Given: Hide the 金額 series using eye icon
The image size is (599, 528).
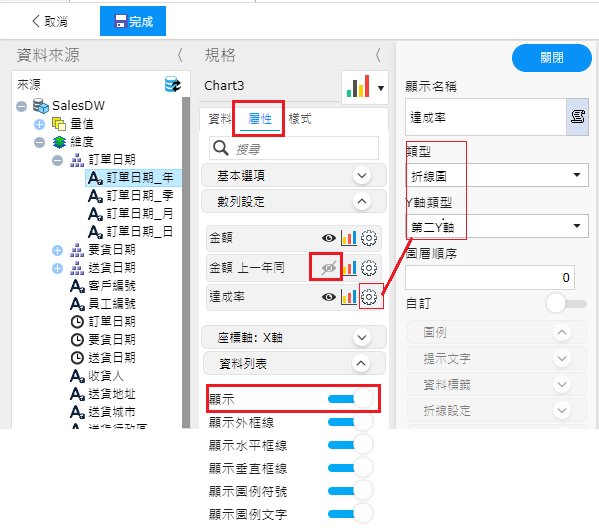Looking at the screenshot, I should pos(328,238).
